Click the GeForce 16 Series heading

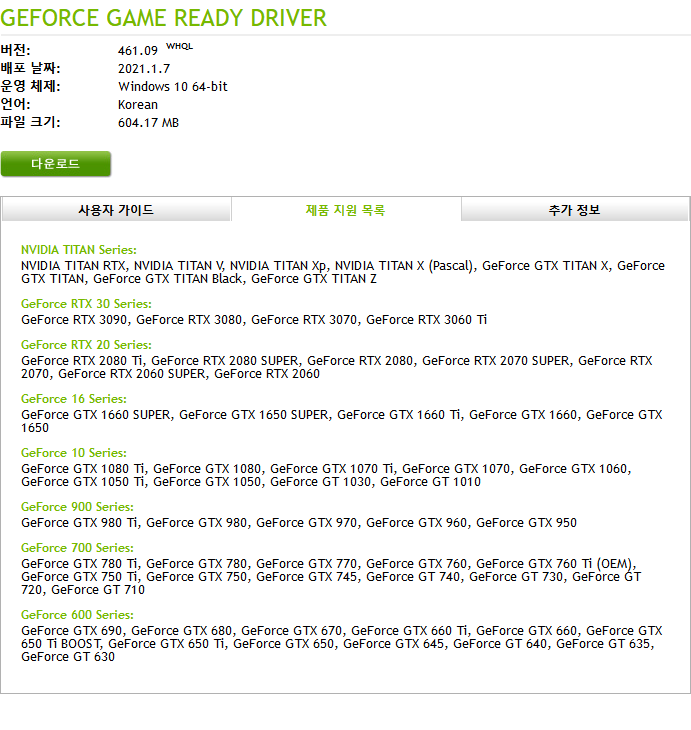point(74,399)
